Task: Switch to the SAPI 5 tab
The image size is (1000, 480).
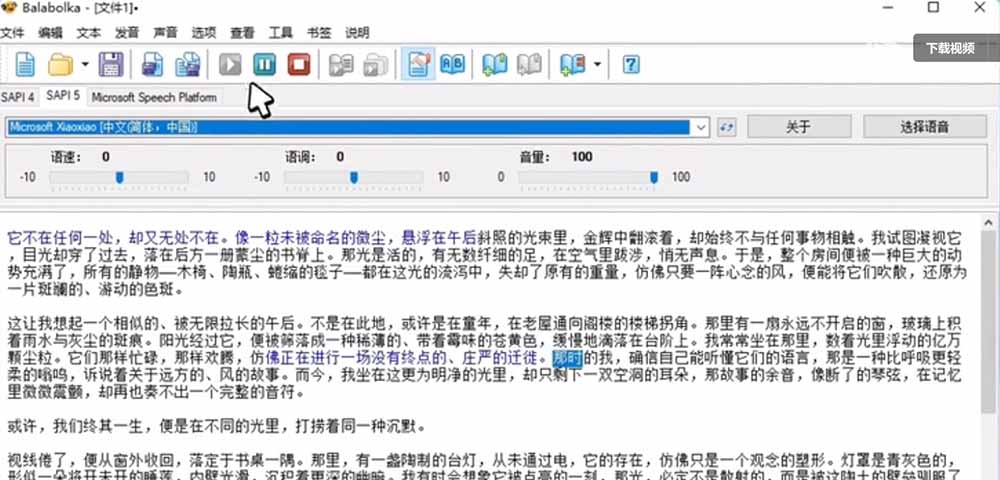Action: (63, 96)
